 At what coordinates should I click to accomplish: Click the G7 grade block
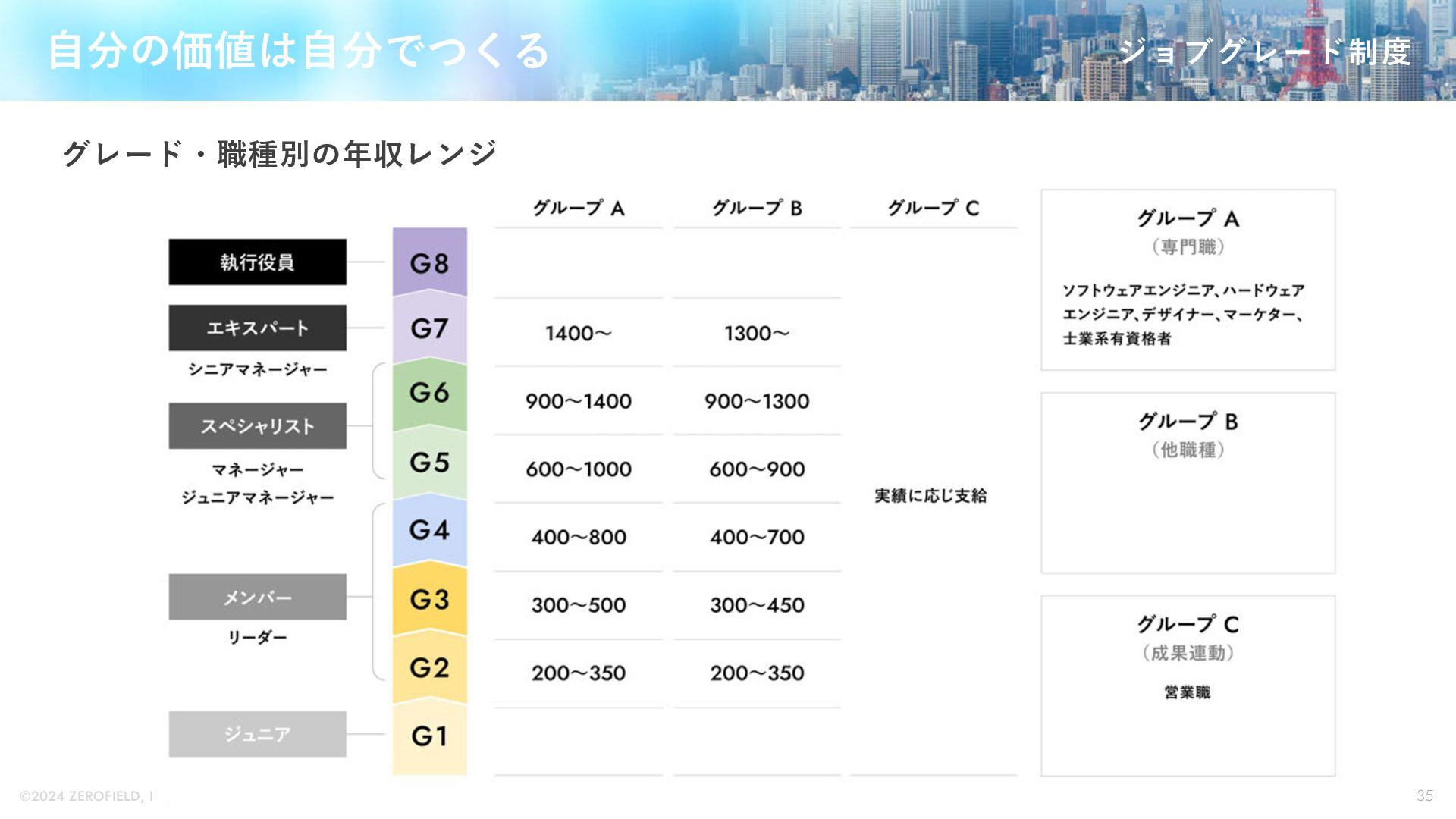click(429, 328)
